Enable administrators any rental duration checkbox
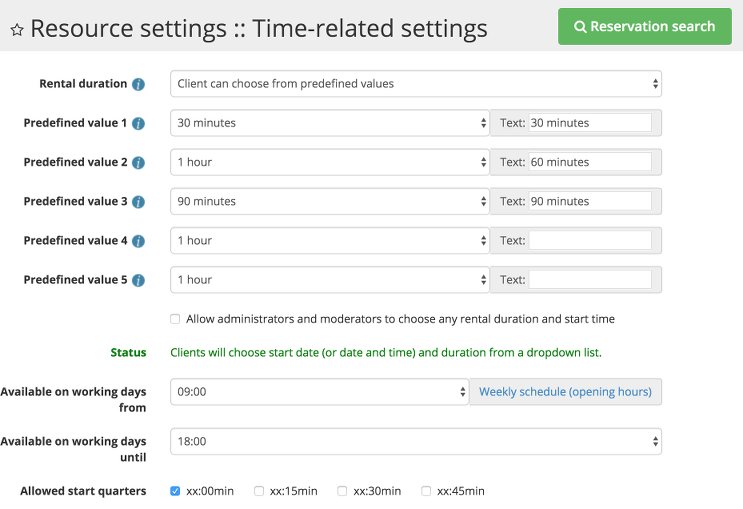 pos(175,319)
